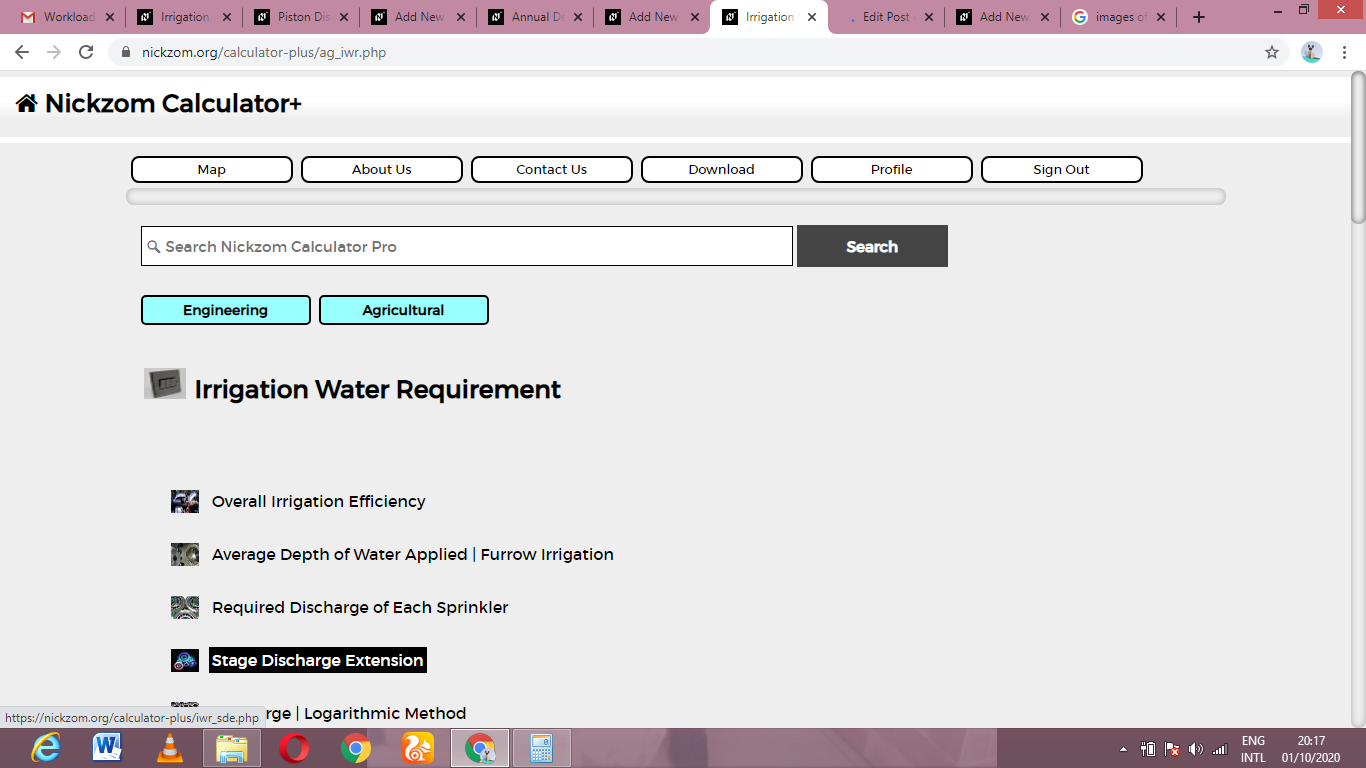Click the dark Search button
Screen dimensions: 1366x768
872,246
